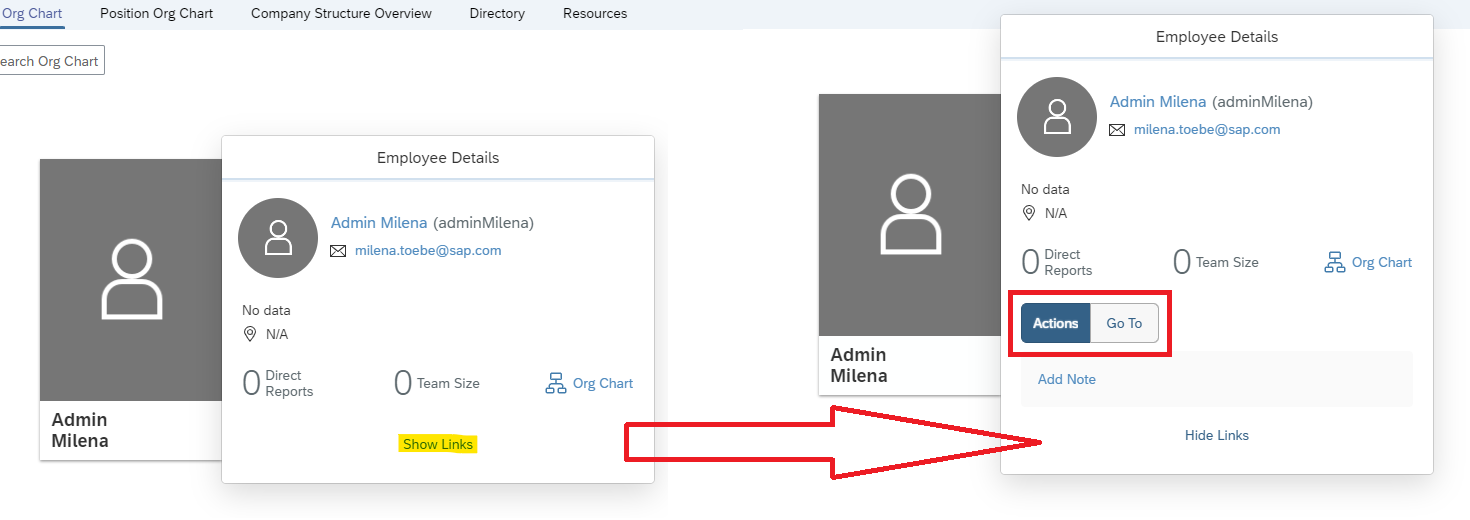Viewport: 1470px width, 520px height.
Task: Click the round avatar icon in left details card
Action: pos(278,238)
